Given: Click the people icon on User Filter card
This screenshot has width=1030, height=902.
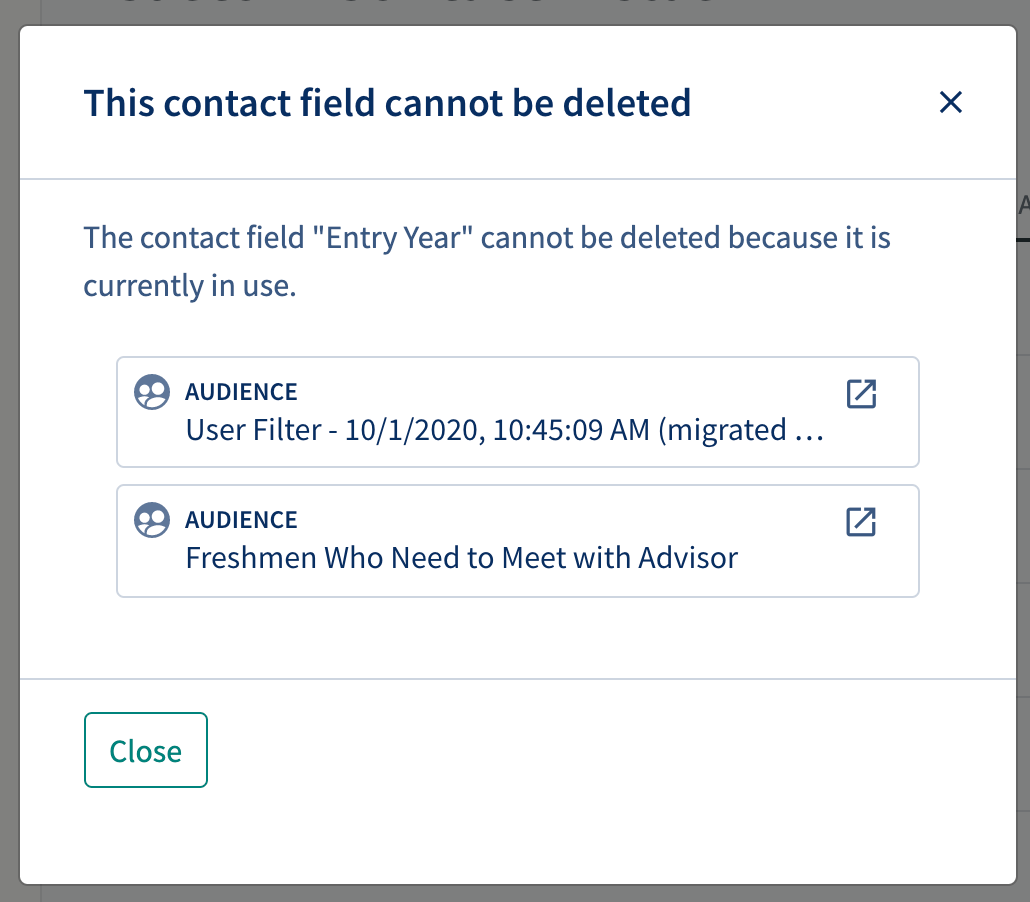Looking at the screenshot, I should click(152, 392).
